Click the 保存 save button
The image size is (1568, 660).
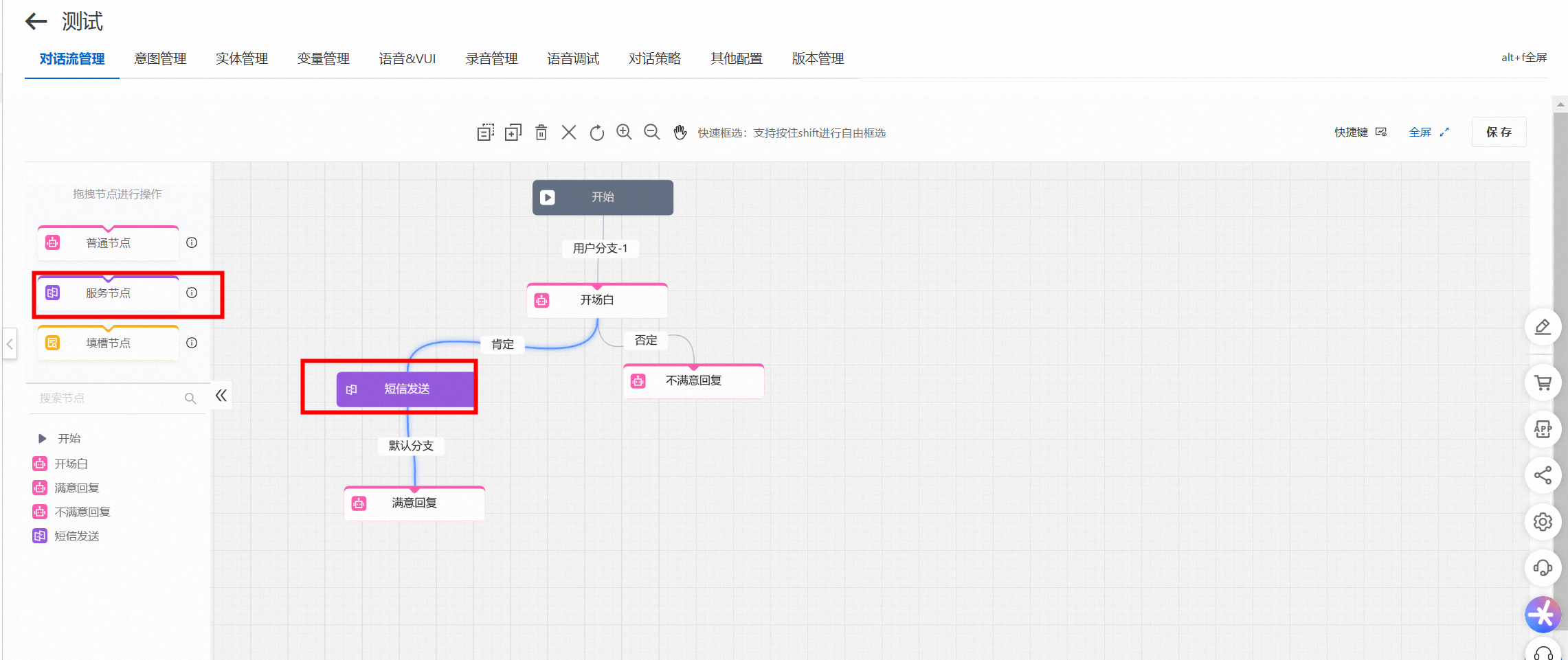1499,132
